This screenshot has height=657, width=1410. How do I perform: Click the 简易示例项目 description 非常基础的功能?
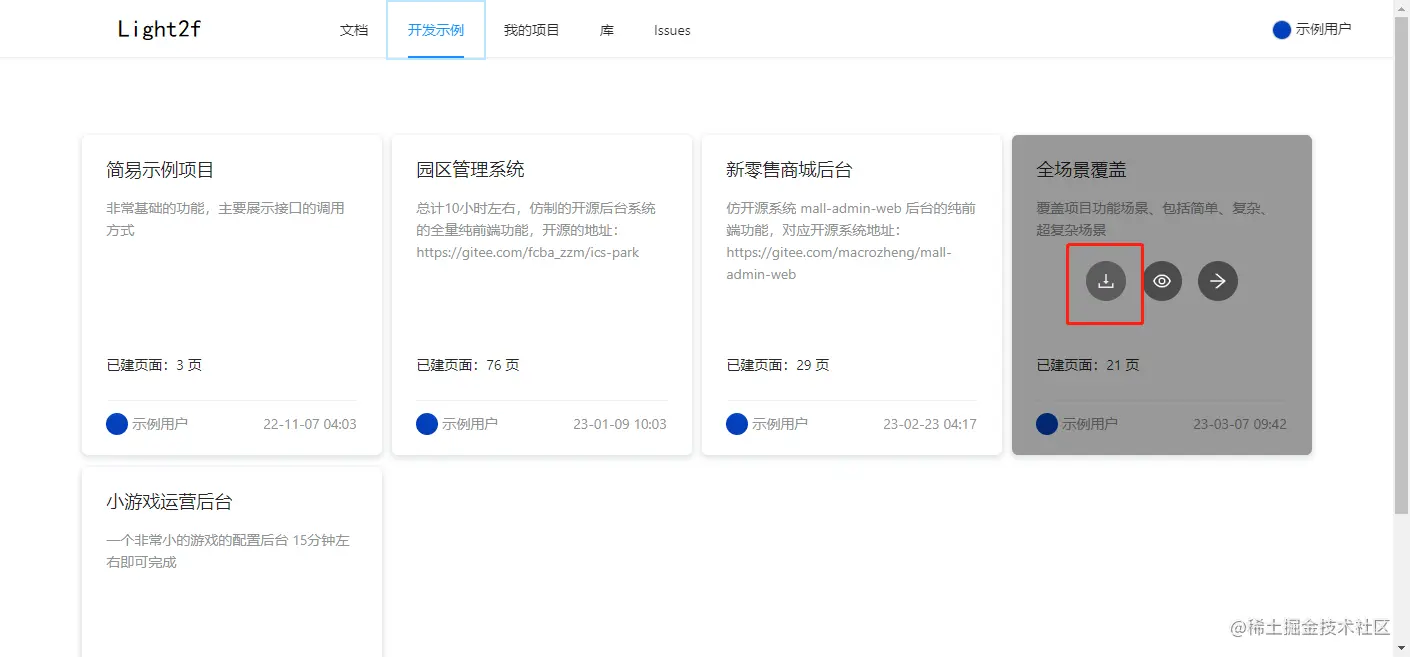point(225,219)
